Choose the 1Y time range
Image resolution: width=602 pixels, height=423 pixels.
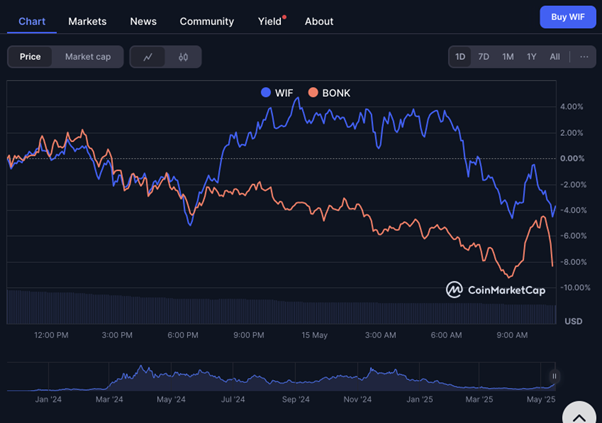(x=532, y=57)
